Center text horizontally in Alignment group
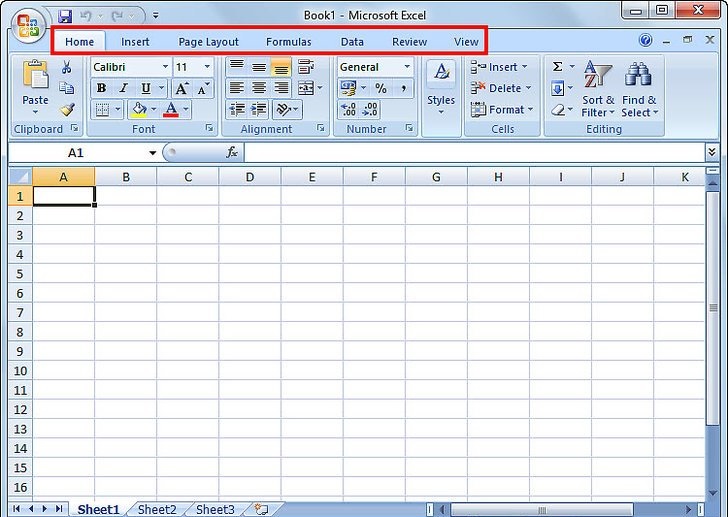 pyautogui.click(x=259, y=88)
